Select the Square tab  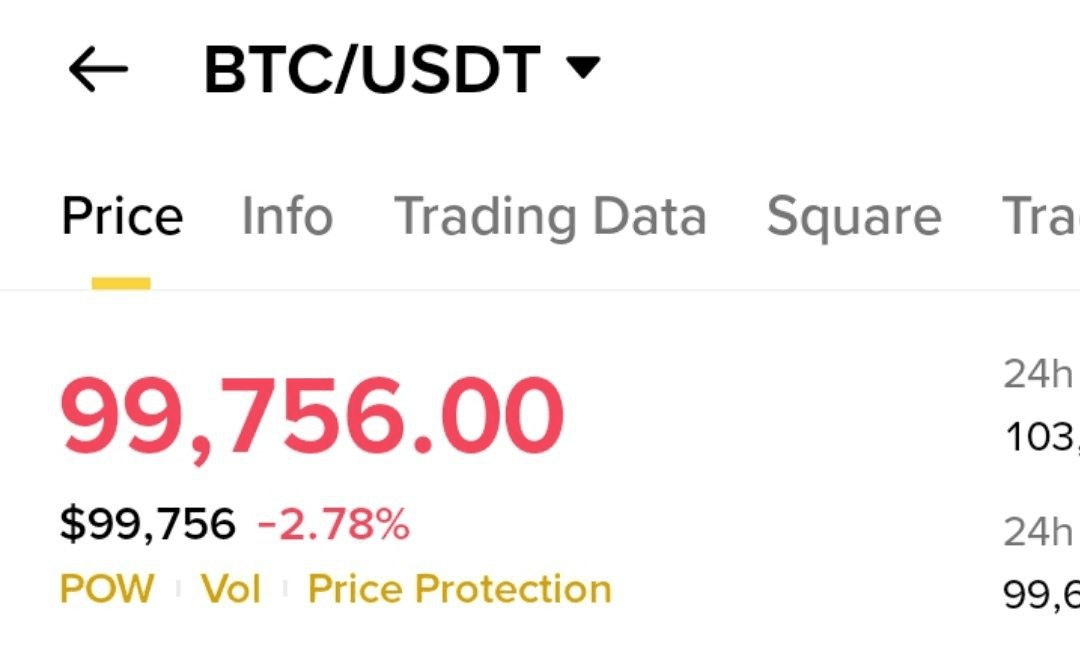pyautogui.click(x=854, y=217)
